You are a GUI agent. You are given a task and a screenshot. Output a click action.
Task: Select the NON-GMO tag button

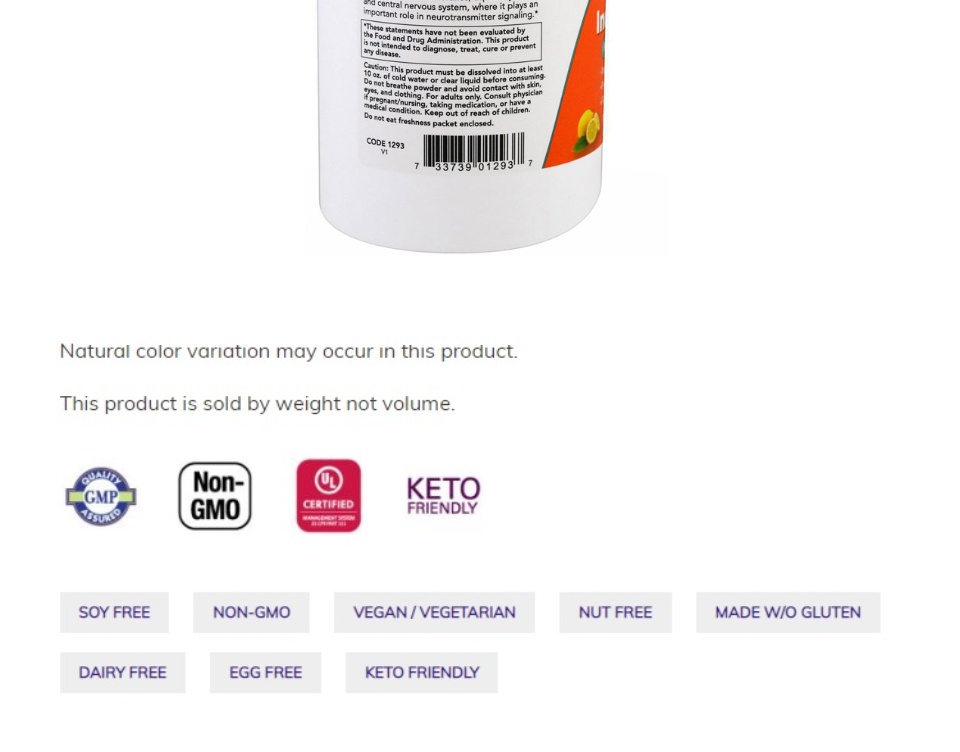tap(252, 612)
